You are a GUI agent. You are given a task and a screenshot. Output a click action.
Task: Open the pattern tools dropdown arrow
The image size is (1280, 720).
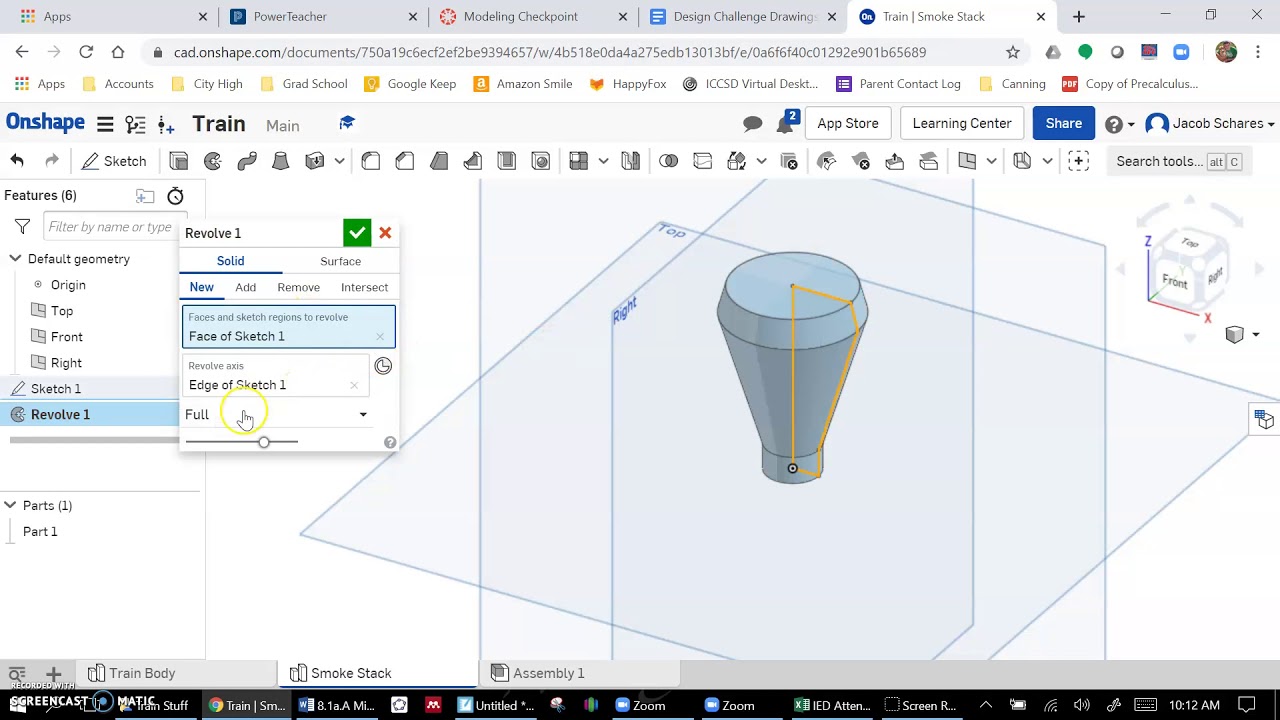[x=603, y=161]
